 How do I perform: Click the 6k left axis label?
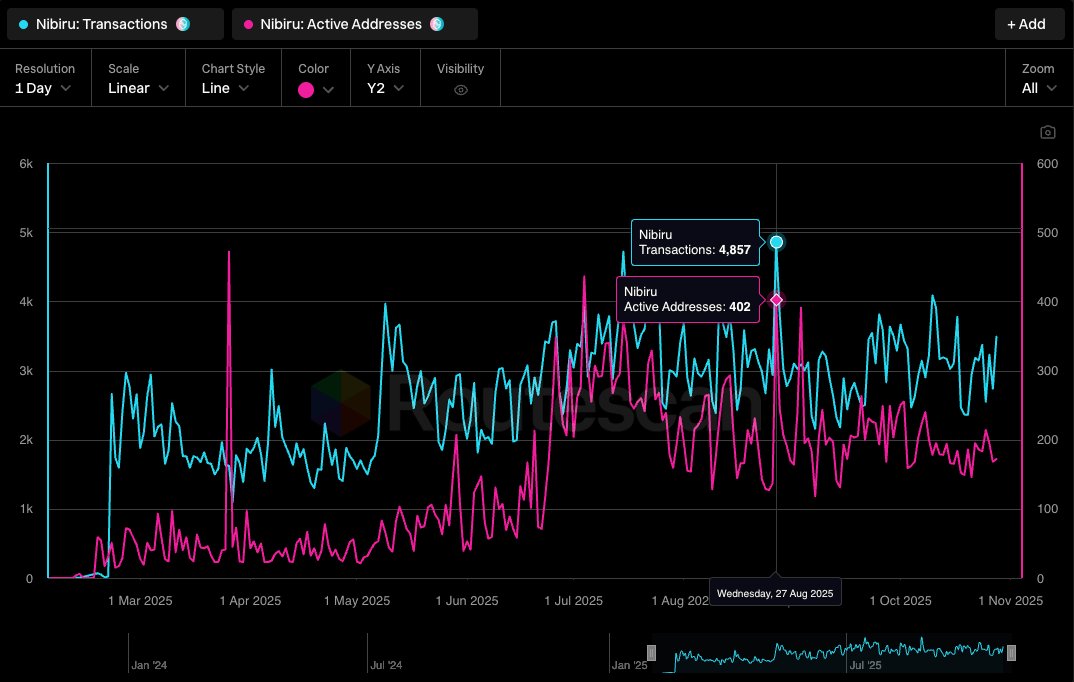[x=26, y=164]
